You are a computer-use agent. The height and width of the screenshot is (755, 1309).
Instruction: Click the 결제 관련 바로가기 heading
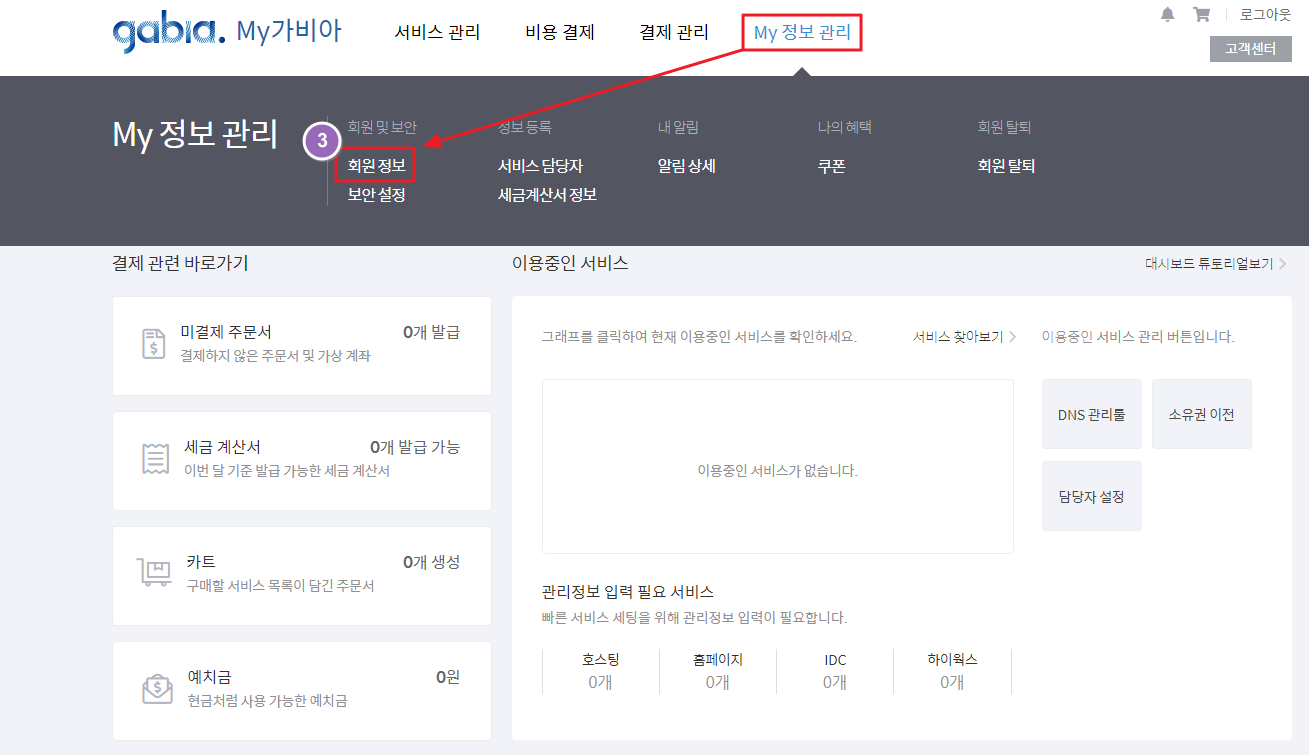[180, 263]
